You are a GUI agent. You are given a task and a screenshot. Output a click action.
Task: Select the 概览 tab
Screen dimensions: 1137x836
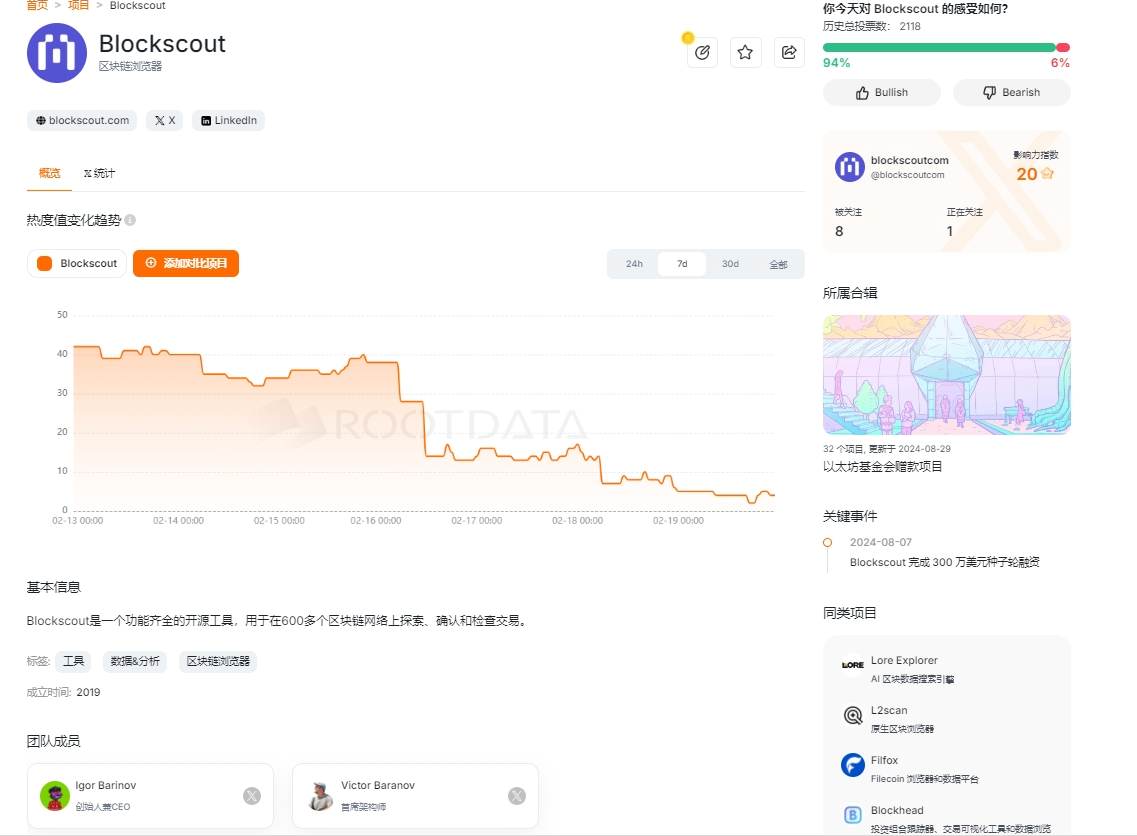49,173
